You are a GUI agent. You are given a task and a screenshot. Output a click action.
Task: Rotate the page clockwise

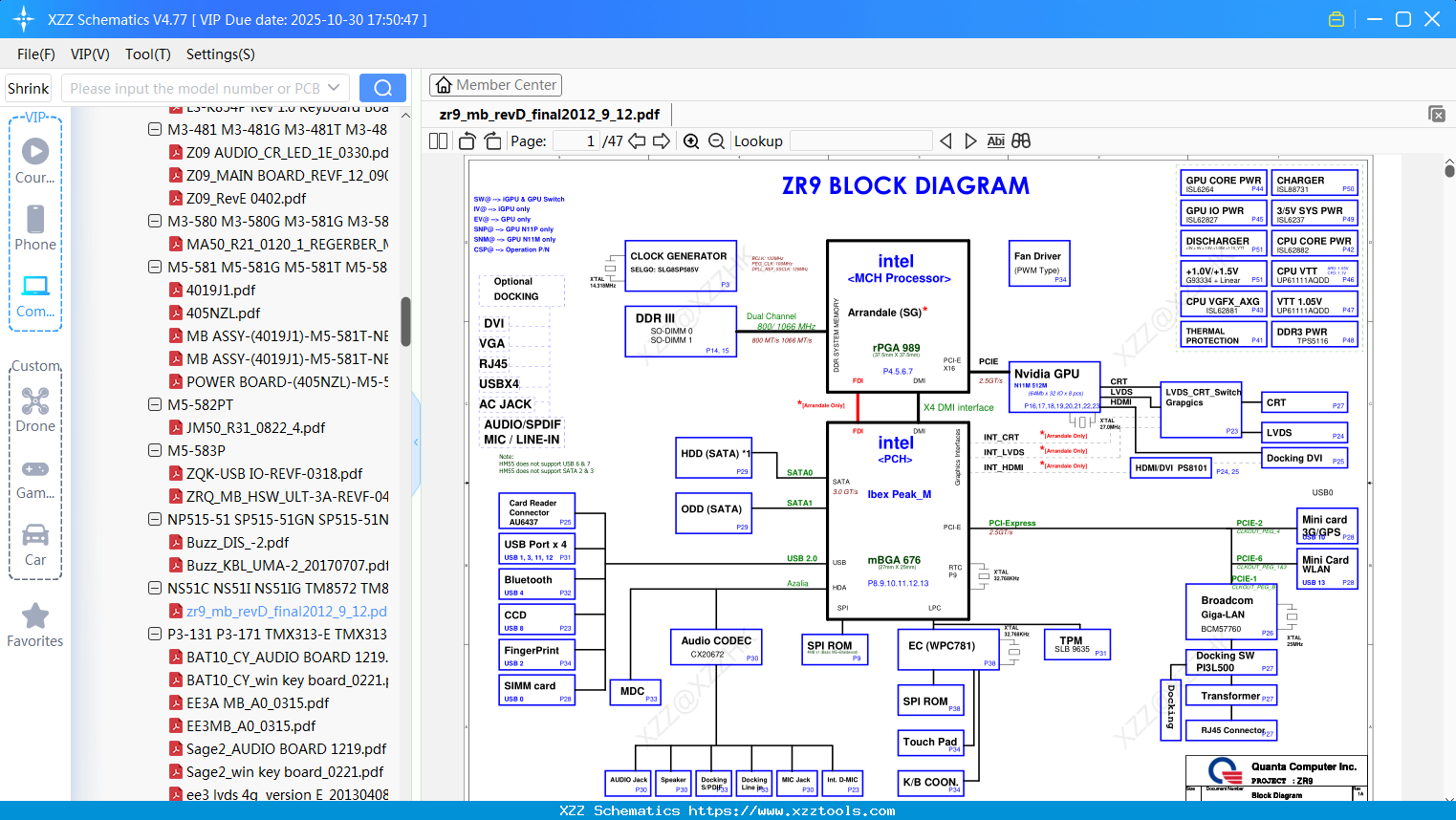[x=492, y=140]
